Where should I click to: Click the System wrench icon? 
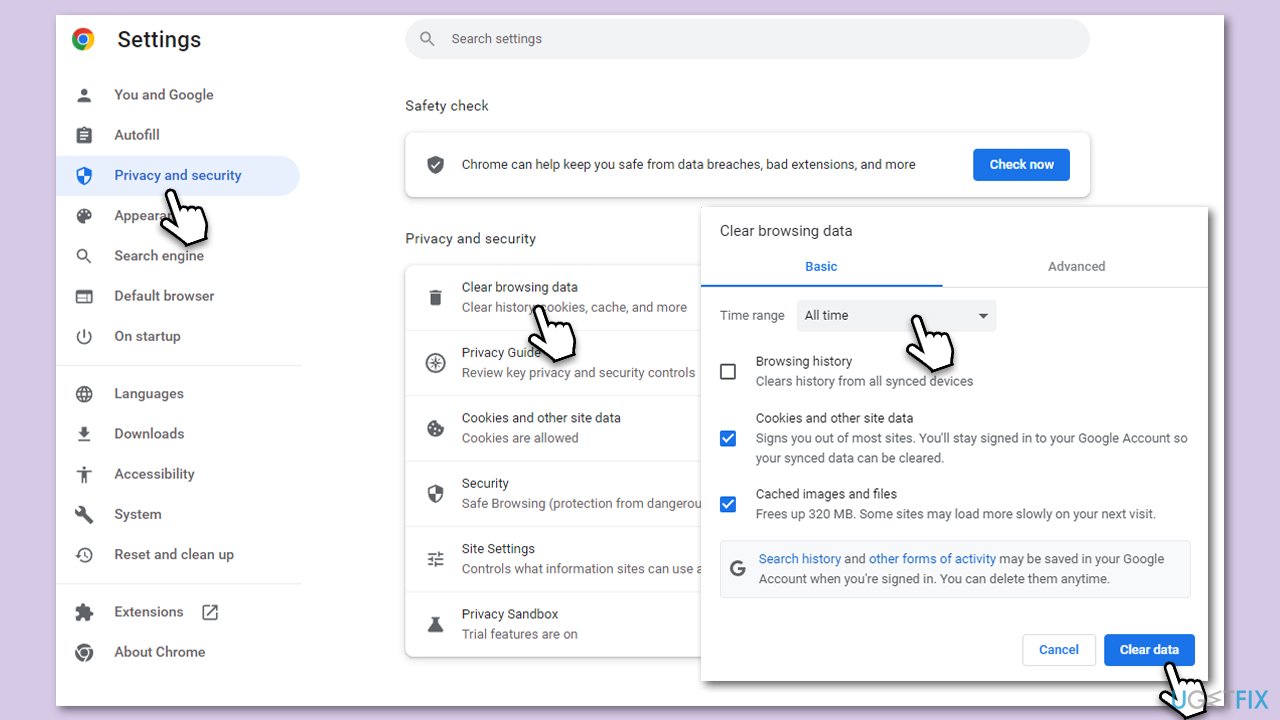[84, 514]
